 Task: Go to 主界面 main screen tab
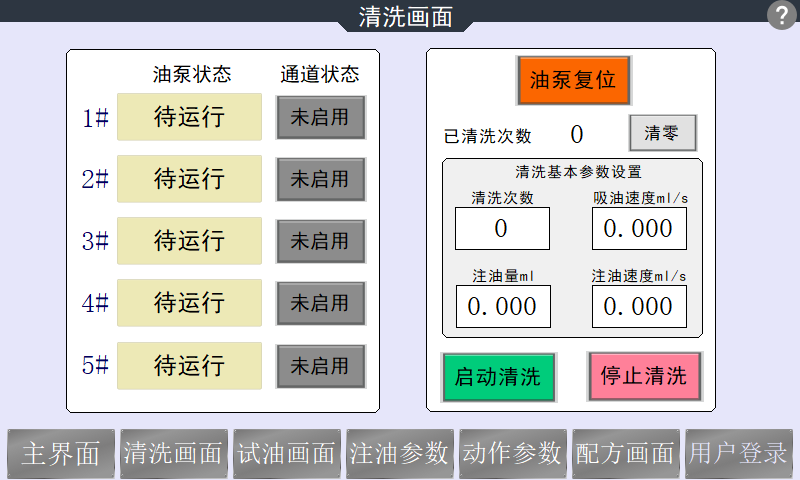pyautogui.click(x=61, y=454)
